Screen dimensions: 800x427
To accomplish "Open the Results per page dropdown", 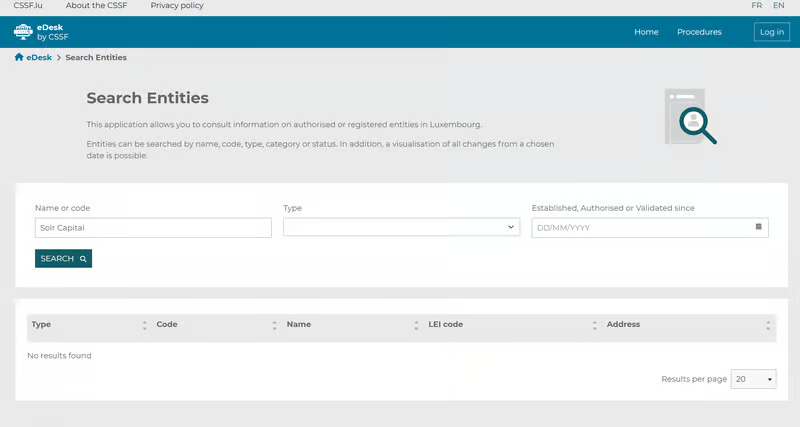I will [x=754, y=380].
